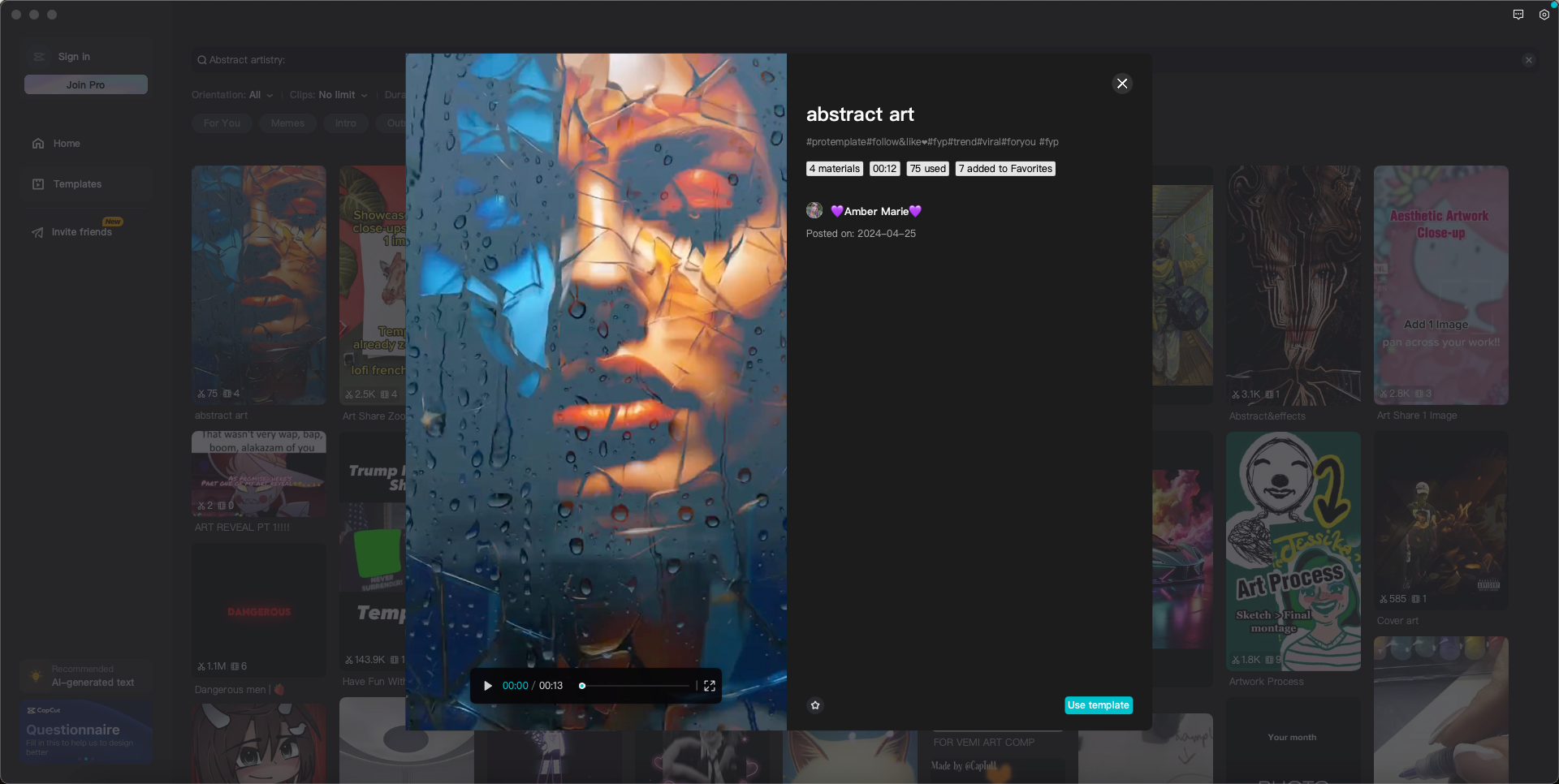
Task: Click the search magnifier icon
Action: click(x=201, y=60)
